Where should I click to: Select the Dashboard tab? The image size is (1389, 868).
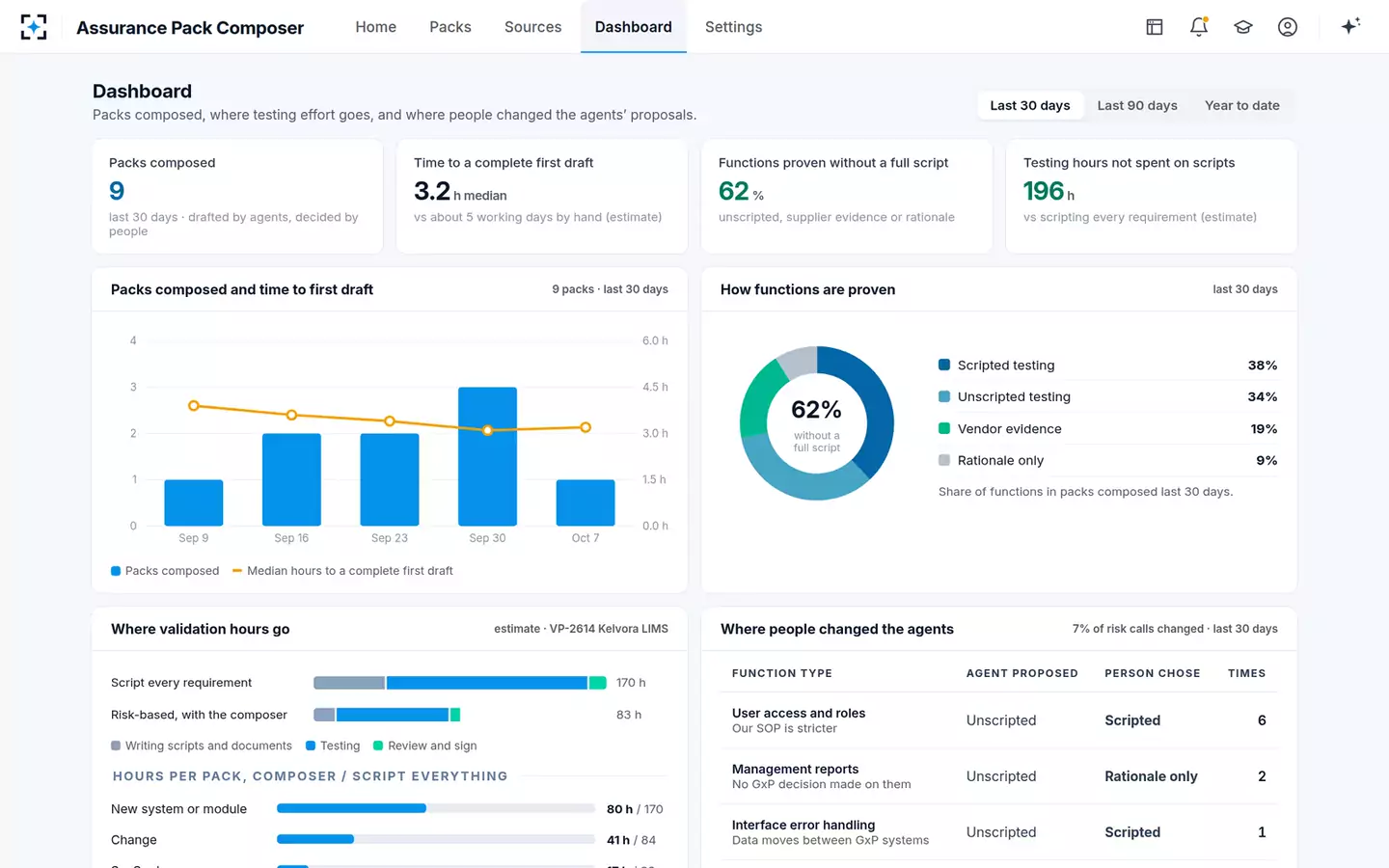click(x=634, y=27)
